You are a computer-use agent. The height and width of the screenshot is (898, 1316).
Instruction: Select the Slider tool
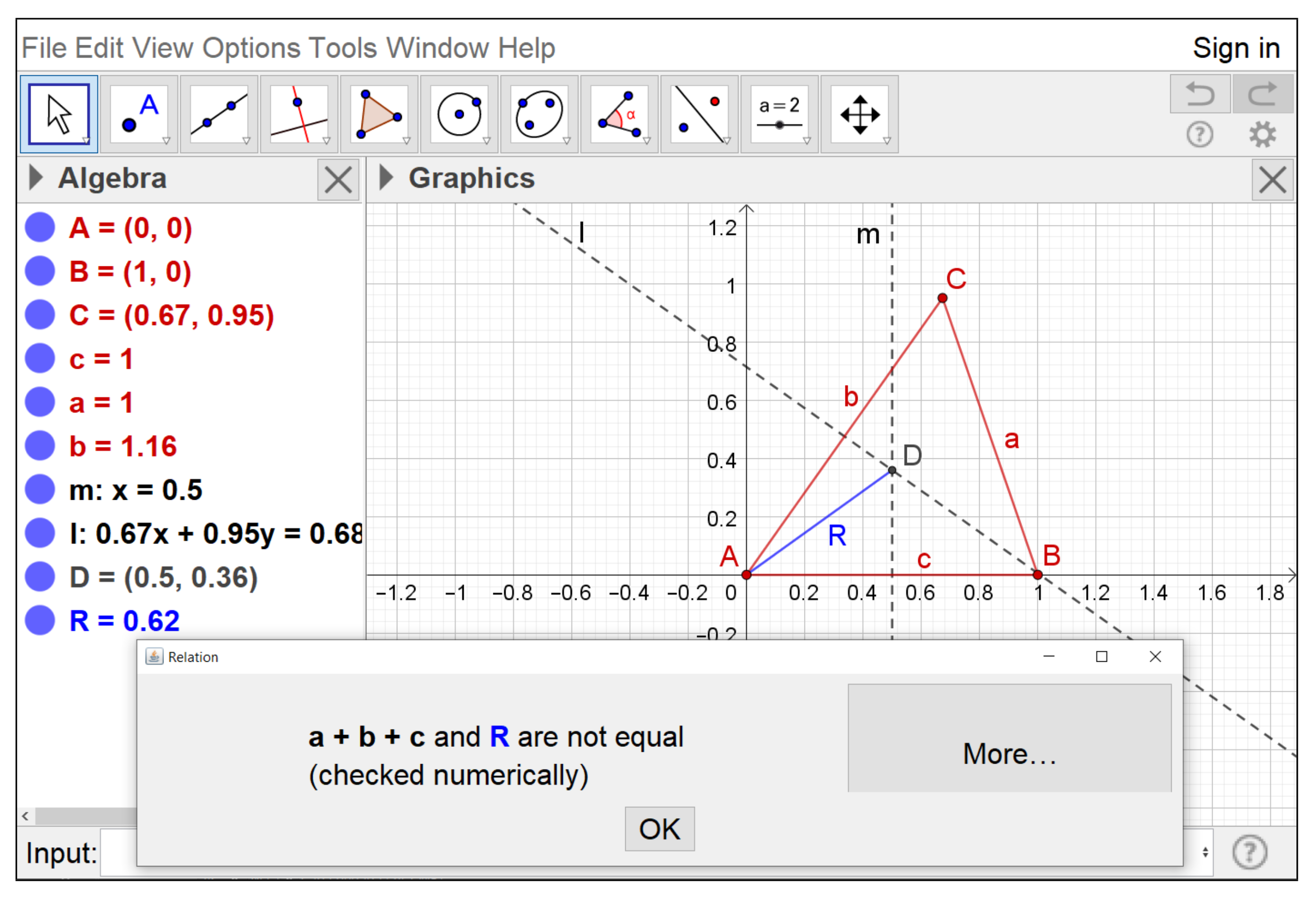click(780, 115)
